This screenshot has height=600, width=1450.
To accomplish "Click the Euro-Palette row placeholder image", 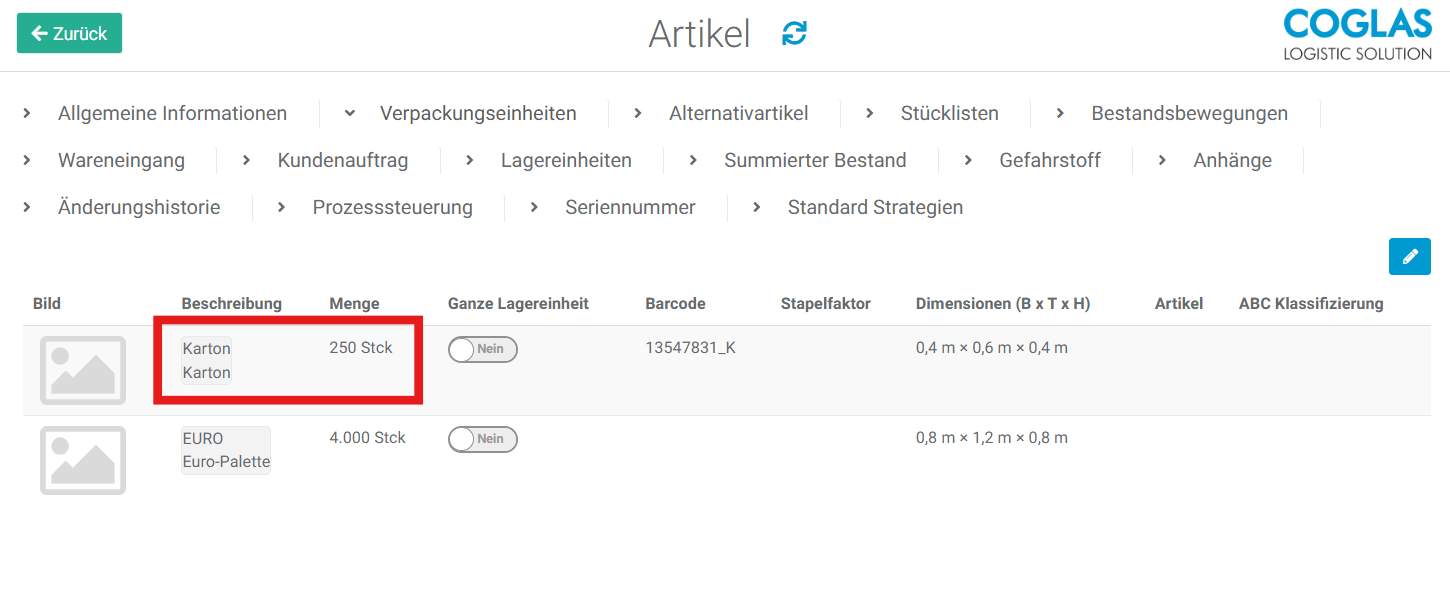I will click(x=83, y=460).
